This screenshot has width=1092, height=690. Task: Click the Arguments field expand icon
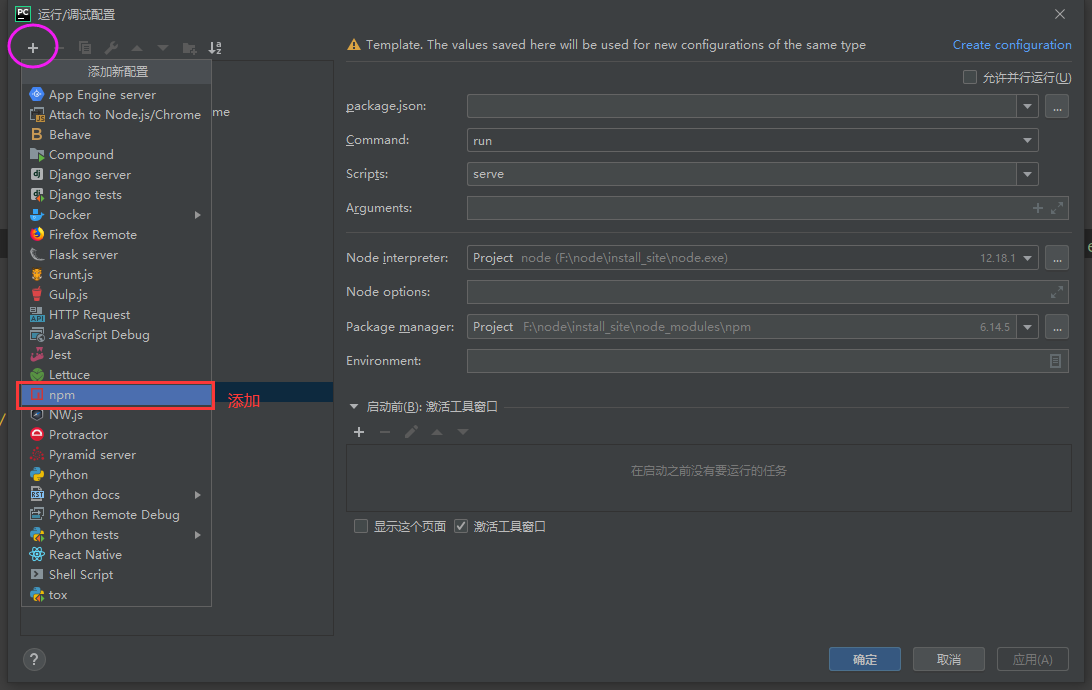(x=1057, y=208)
